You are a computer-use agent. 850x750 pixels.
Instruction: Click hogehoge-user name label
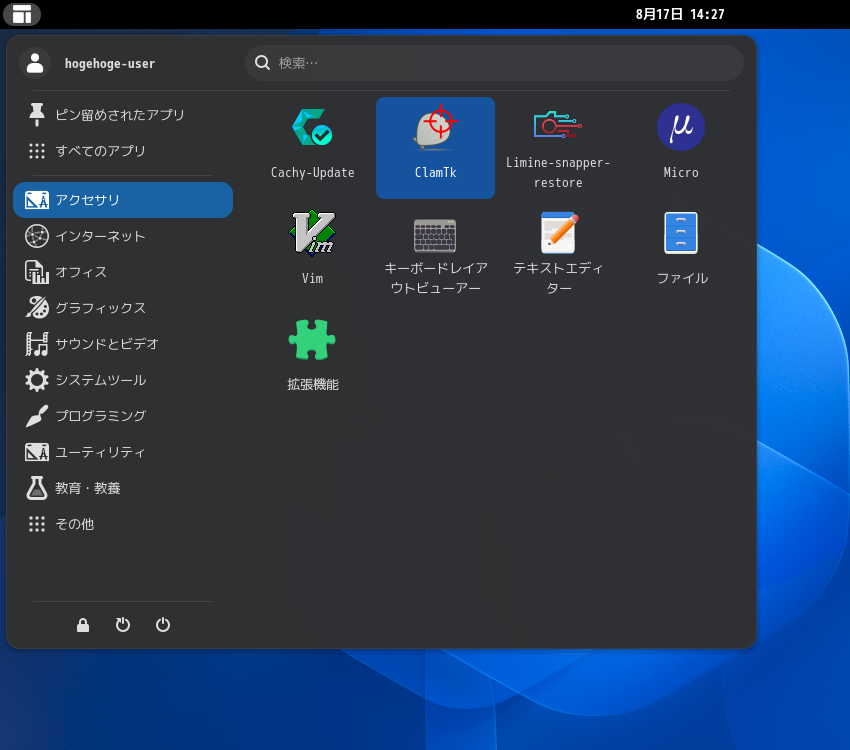tap(110, 63)
